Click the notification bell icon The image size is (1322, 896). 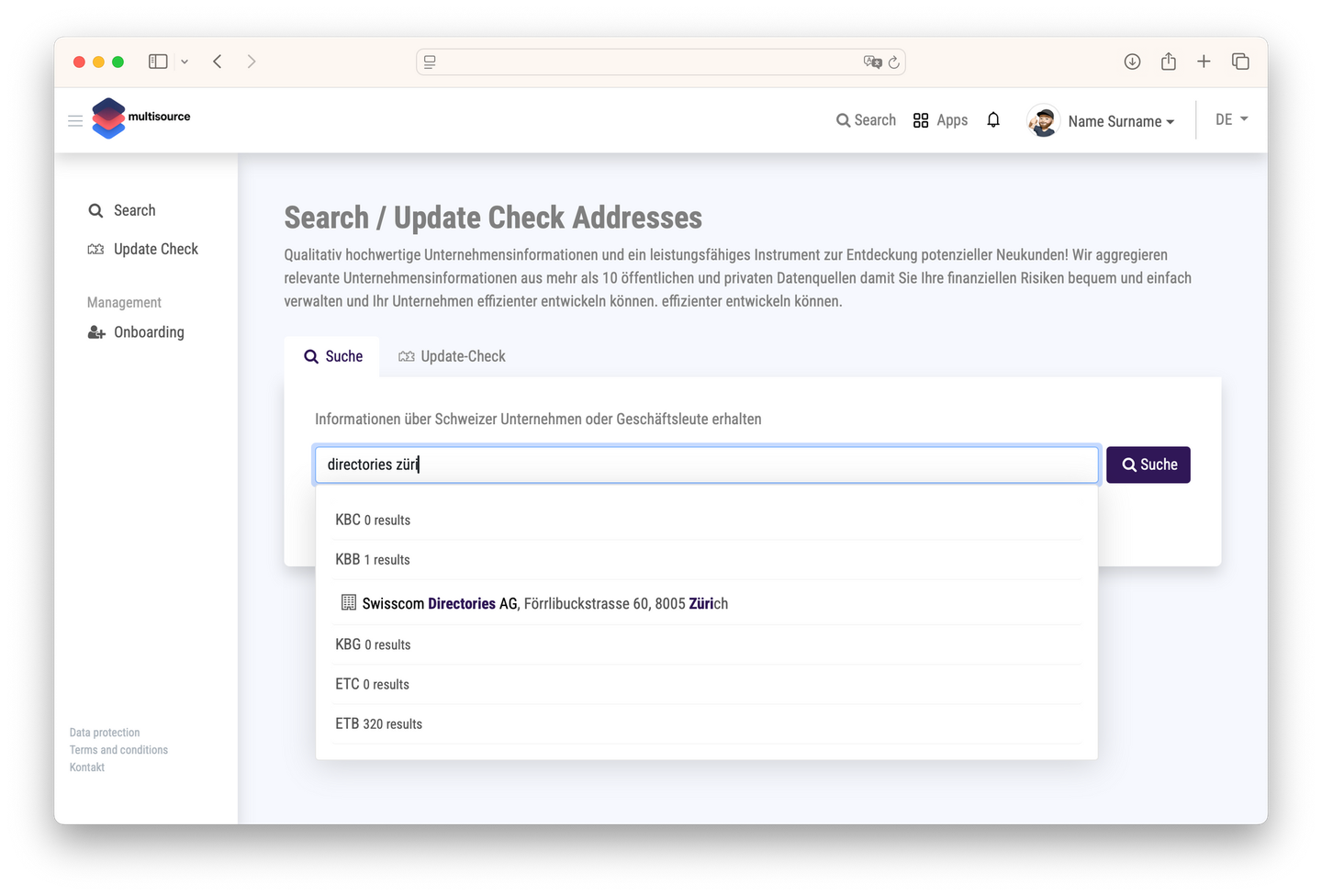tap(992, 120)
